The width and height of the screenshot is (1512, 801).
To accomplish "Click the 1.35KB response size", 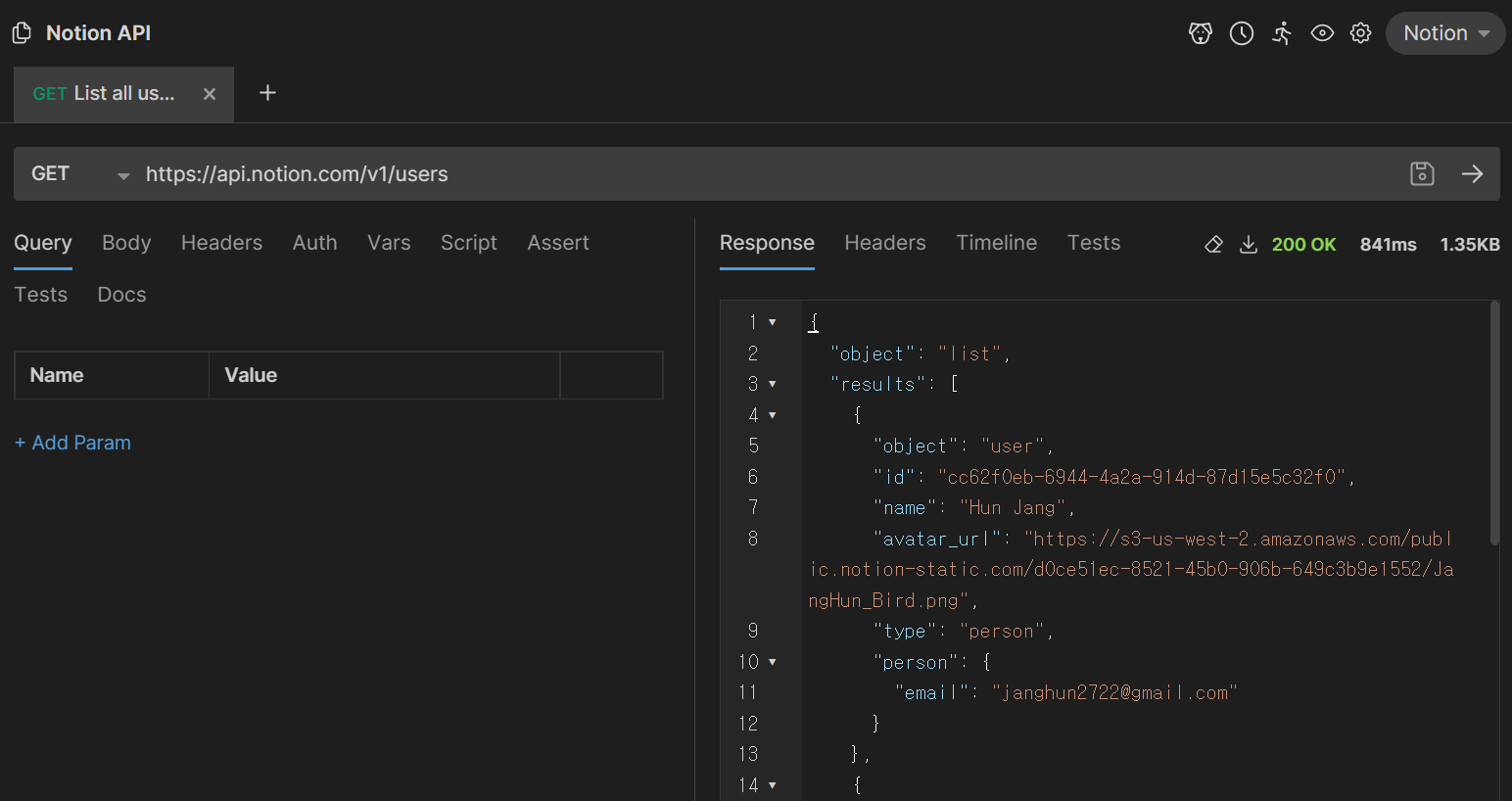I will (1469, 245).
